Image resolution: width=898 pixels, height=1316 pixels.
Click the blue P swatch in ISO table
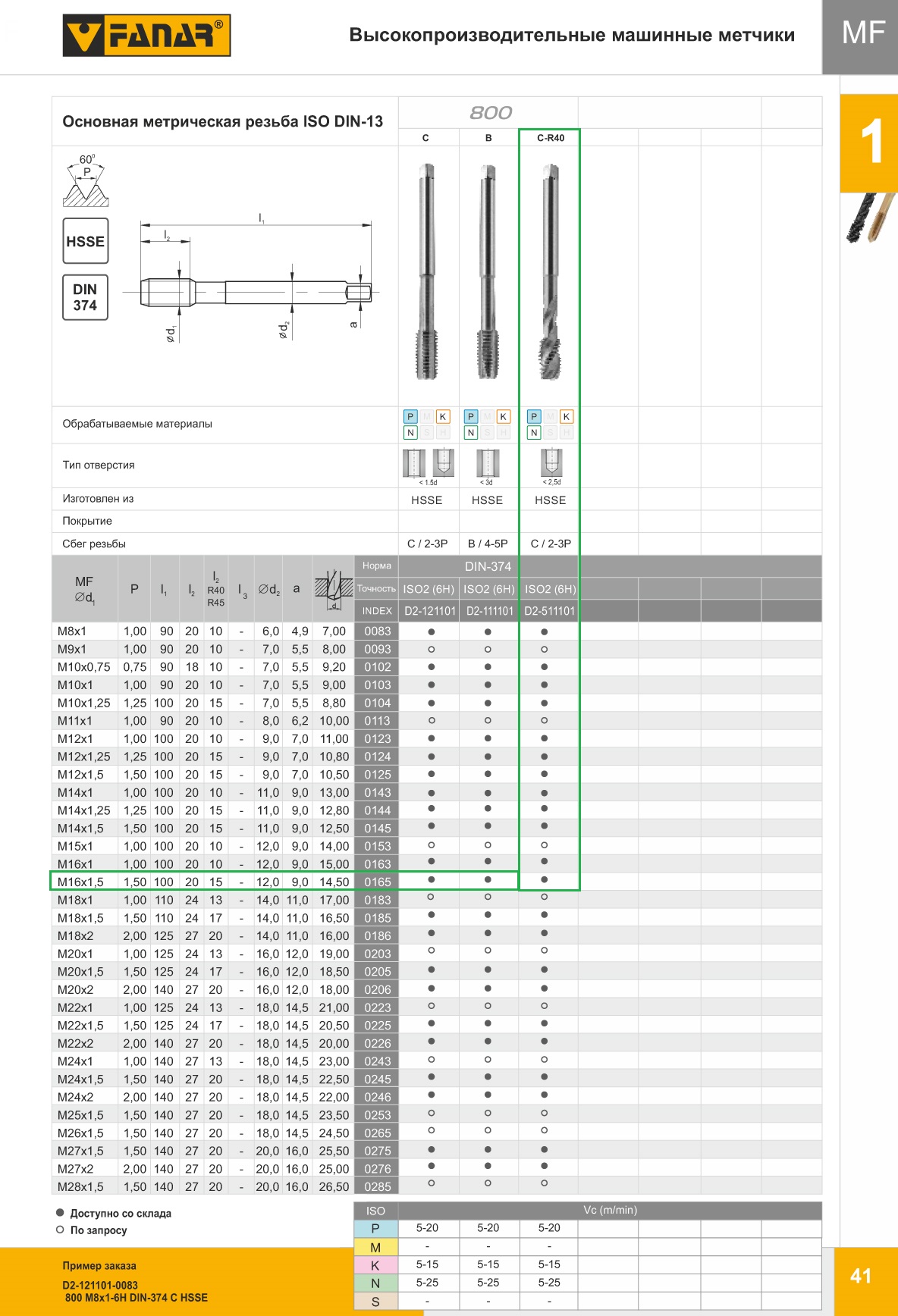pyautogui.click(x=375, y=1229)
